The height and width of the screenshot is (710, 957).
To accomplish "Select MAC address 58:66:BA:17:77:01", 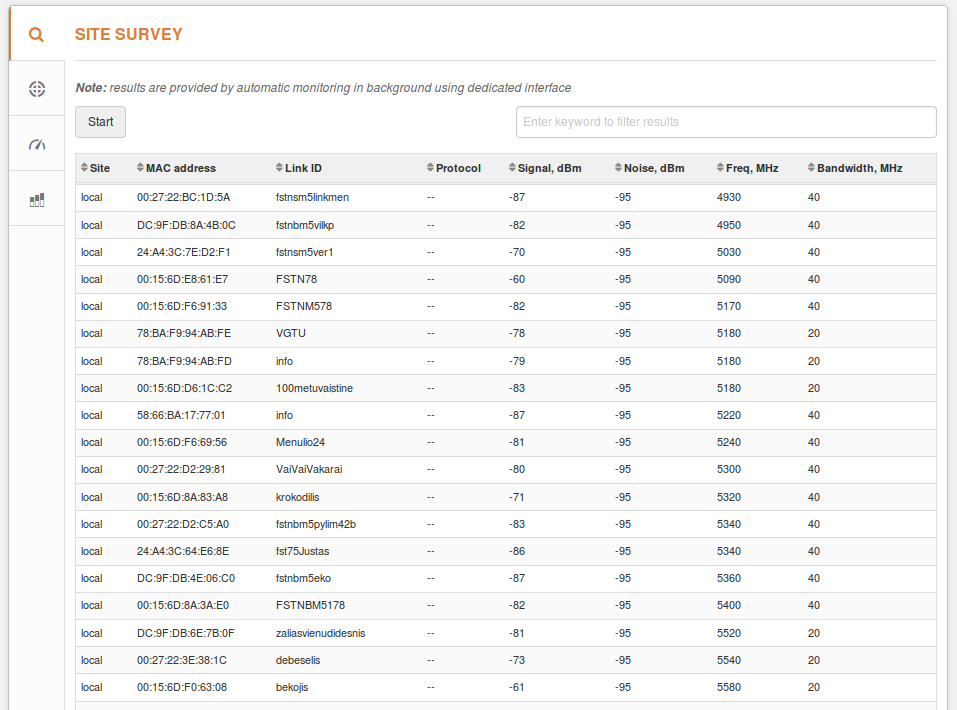I will click(x=181, y=415).
